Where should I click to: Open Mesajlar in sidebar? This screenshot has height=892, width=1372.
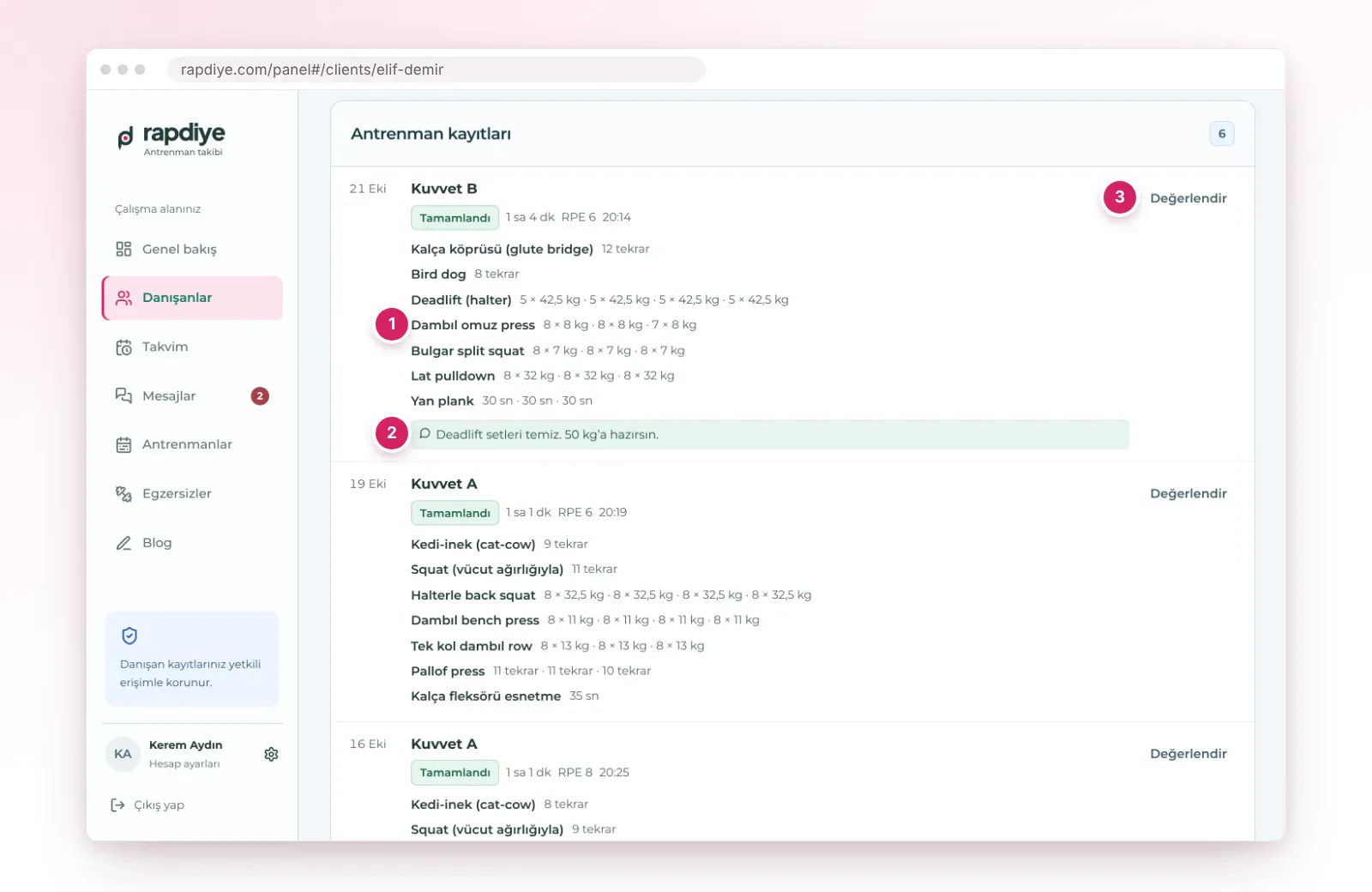point(192,395)
